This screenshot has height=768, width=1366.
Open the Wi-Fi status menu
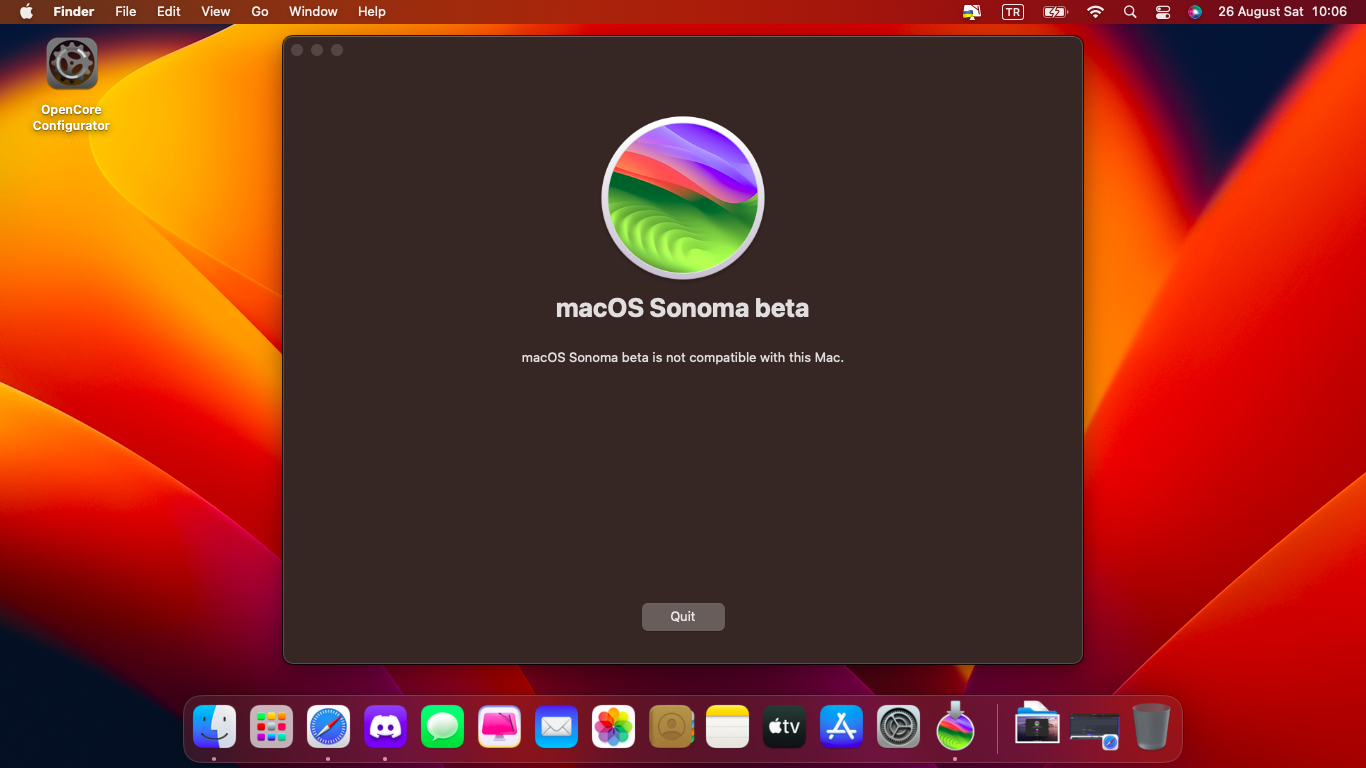tap(1095, 12)
